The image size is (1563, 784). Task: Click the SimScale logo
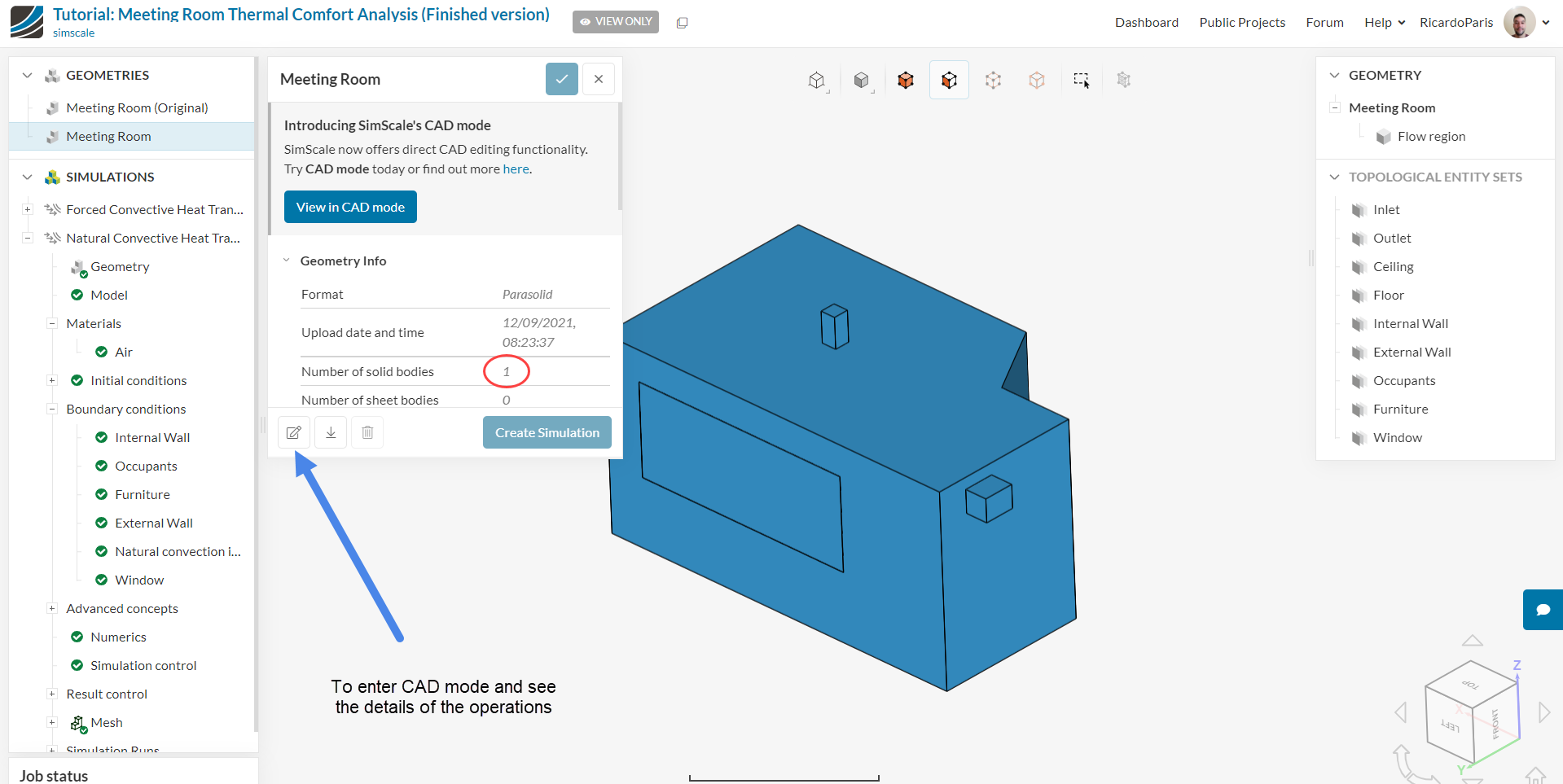click(x=27, y=22)
